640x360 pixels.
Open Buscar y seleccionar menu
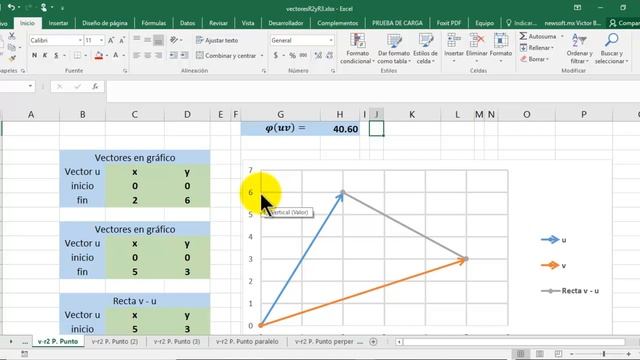(611, 49)
